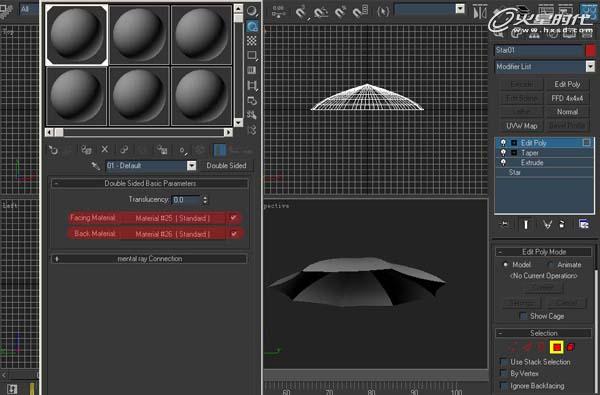Click the get material icon
The height and width of the screenshot is (395, 600).
pos(53,150)
